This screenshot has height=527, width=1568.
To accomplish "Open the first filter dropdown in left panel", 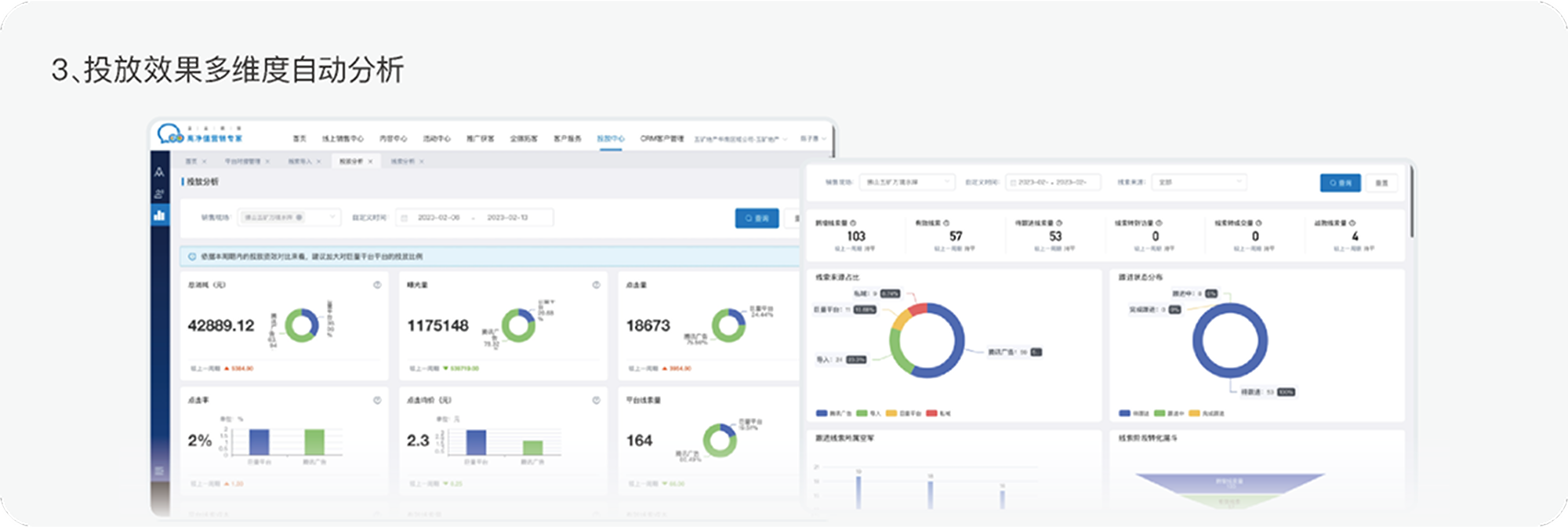I will click(x=289, y=217).
